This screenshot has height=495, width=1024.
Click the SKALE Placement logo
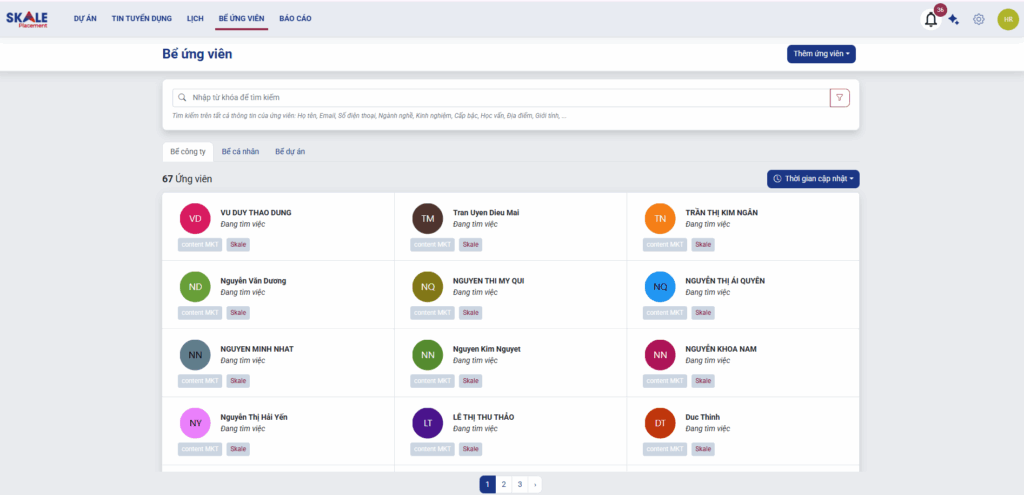(x=27, y=18)
